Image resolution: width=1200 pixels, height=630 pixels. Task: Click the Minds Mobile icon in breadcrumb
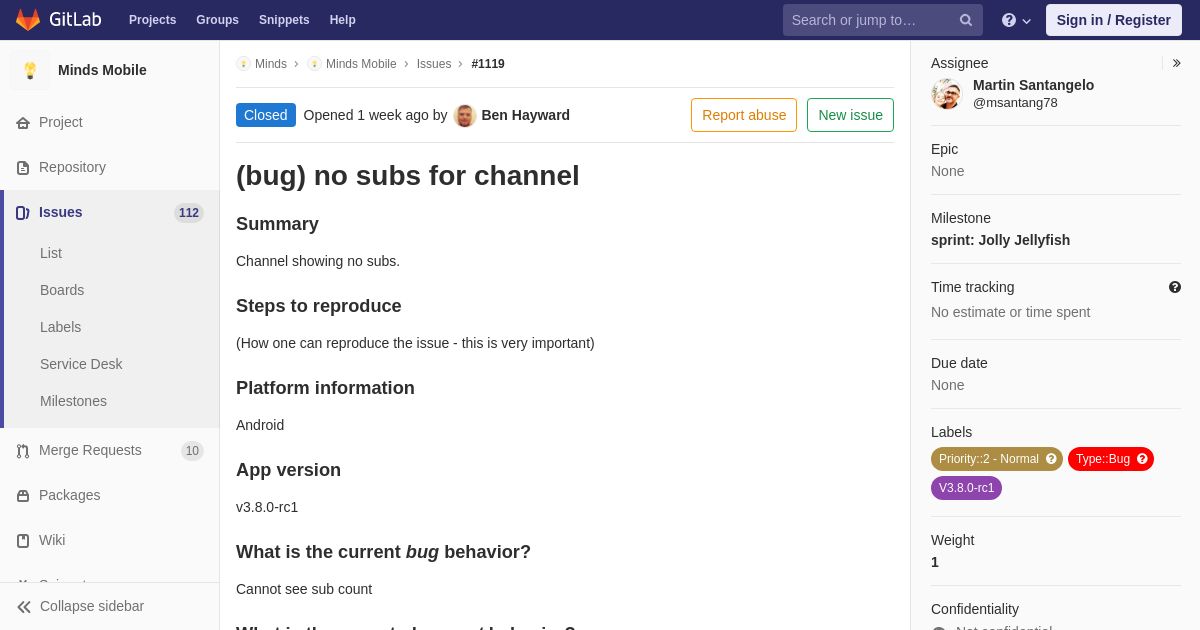tap(314, 64)
